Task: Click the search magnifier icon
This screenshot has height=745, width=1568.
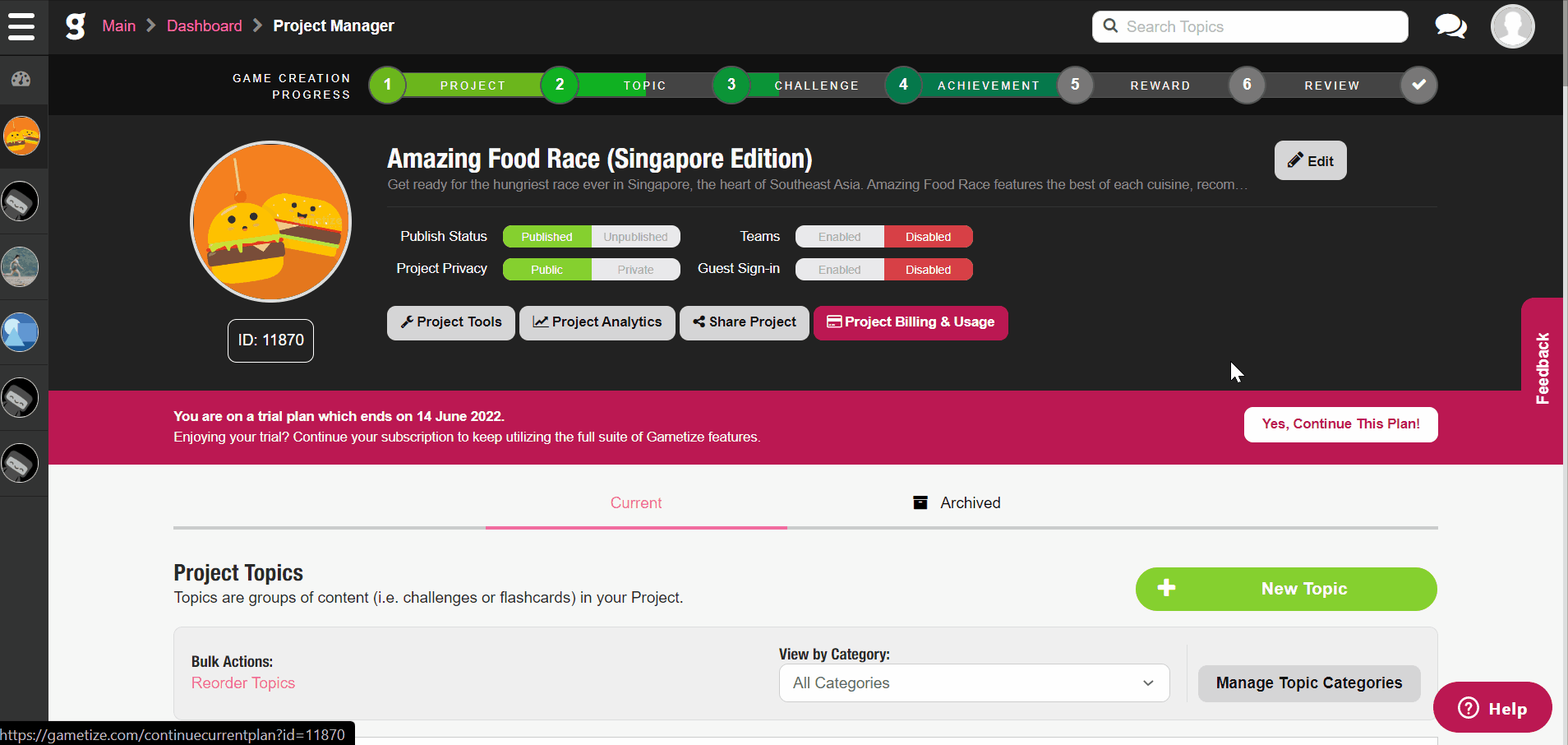Action: click(x=1110, y=25)
